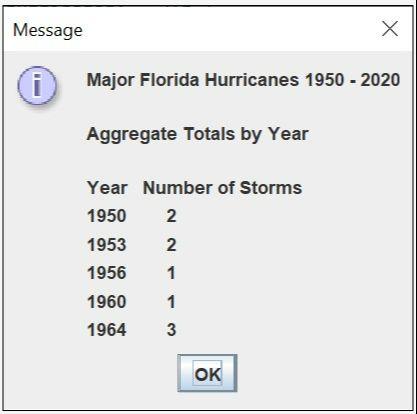Click the Year column header
417x414 pixels.
tap(107, 188)
